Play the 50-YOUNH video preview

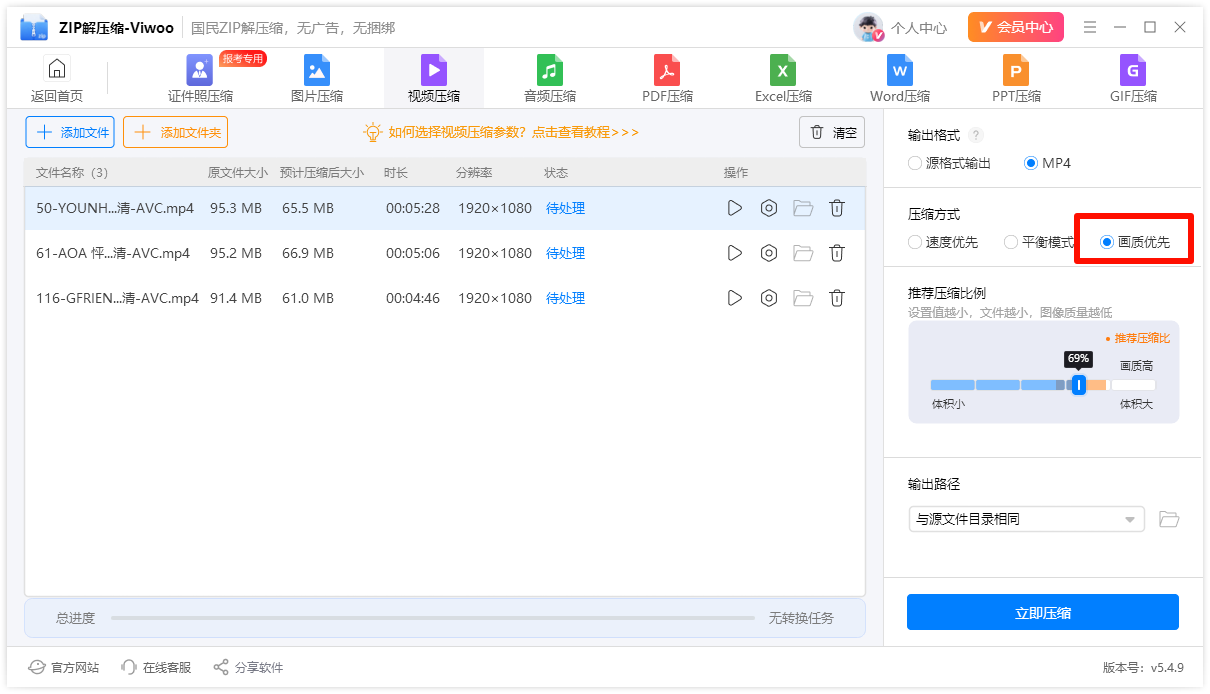click(x=735, y=208)
